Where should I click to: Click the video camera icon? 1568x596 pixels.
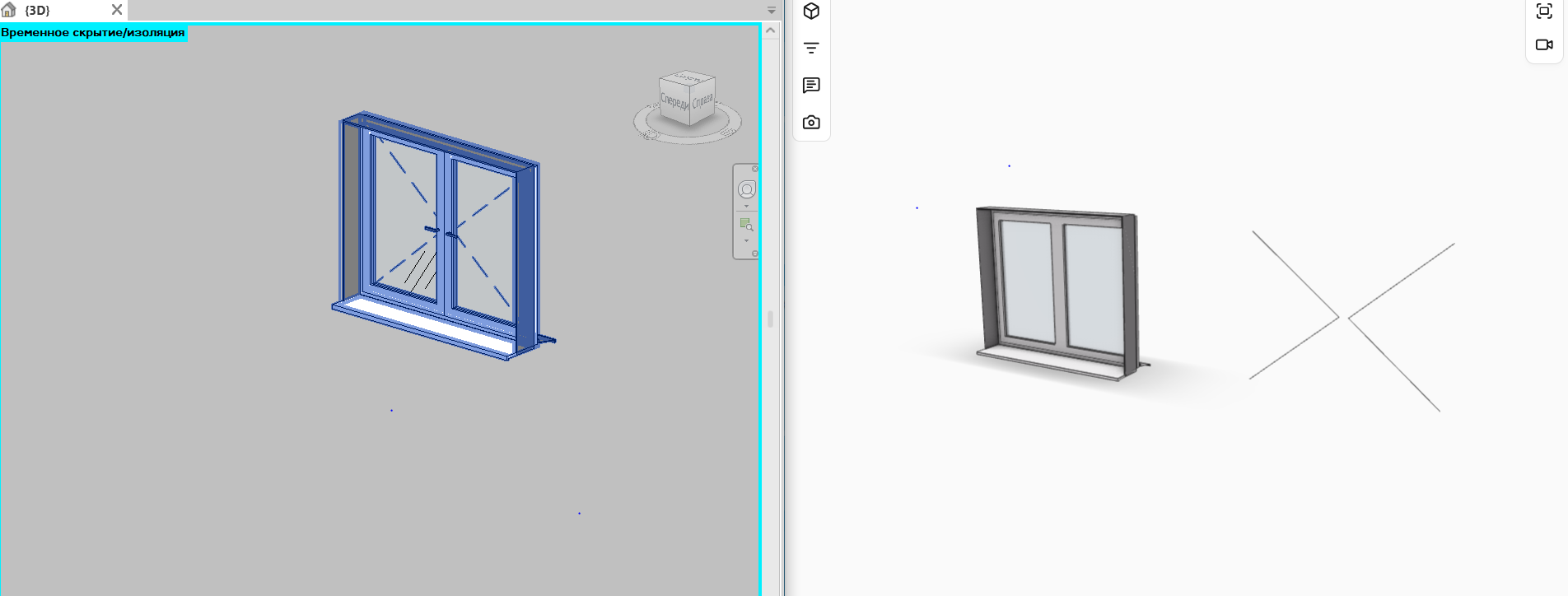(1544, 44)
